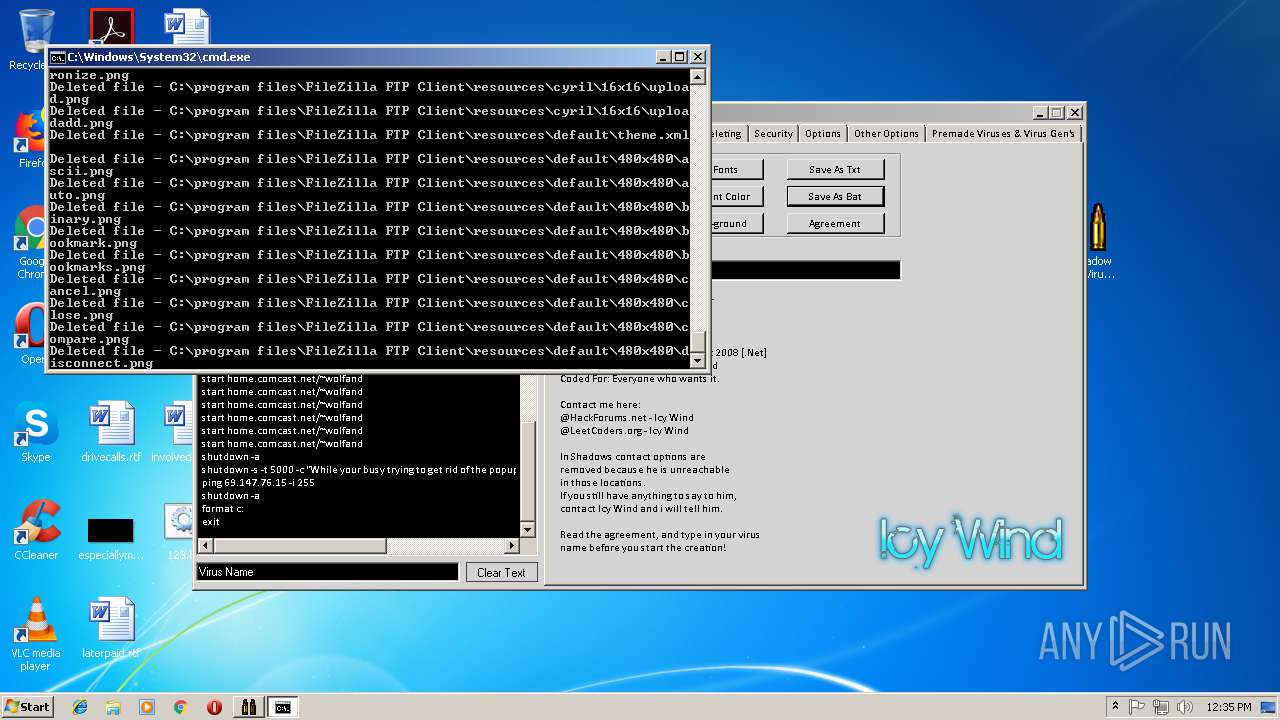The width and height of the screenshot is (1280, 720).
Task: Maximize the cmd.exe window
Action: point(680,57)
